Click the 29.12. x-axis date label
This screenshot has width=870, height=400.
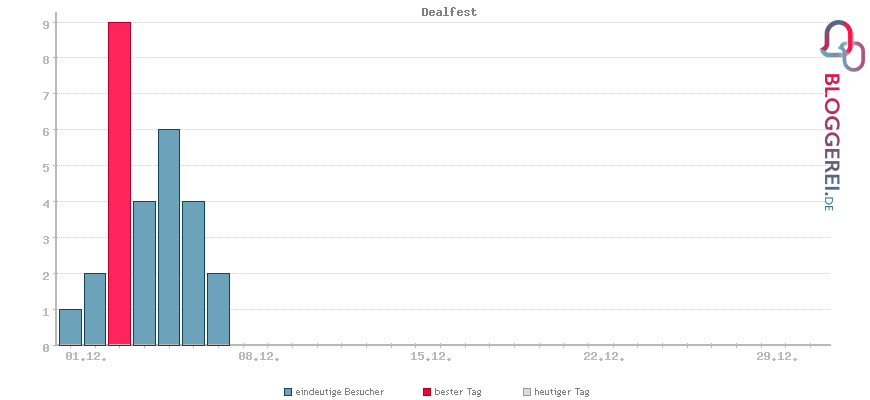pyautogui.click(x=777, y=356)
